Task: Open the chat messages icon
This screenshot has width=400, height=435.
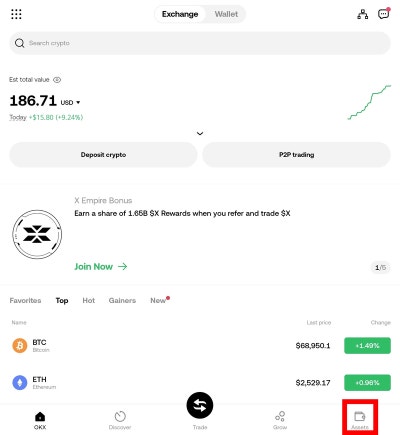Action: click(383, 14)
